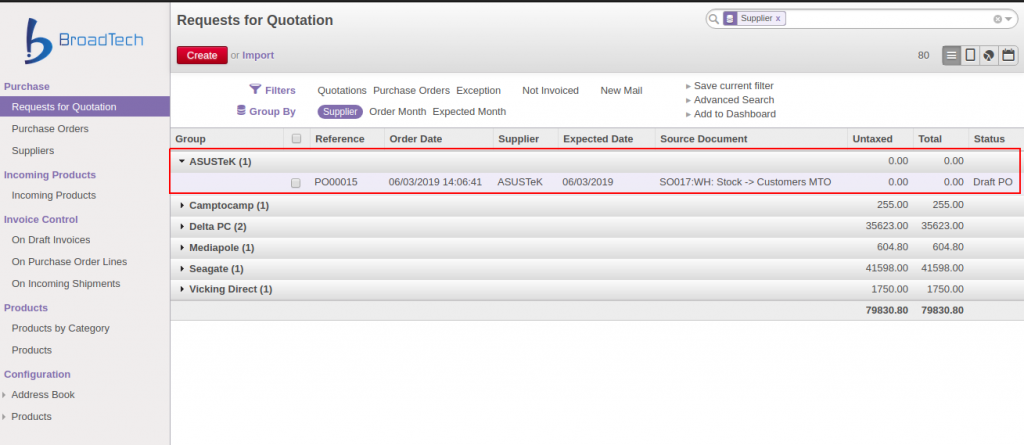Click the Draft PO status cell
This screenshot has height=445, width=1024.
coord(993,182)
